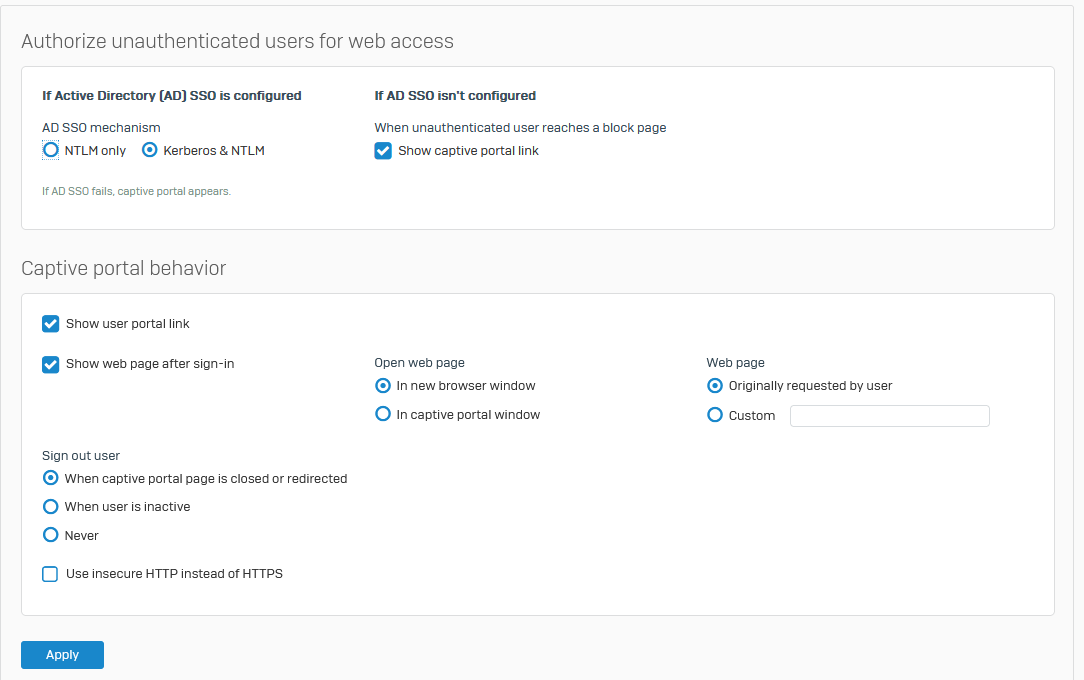Click 'If Active Directory (AD) SSO is configured' heading
This screenshot has width=1084, height=680.
(171, 95)
